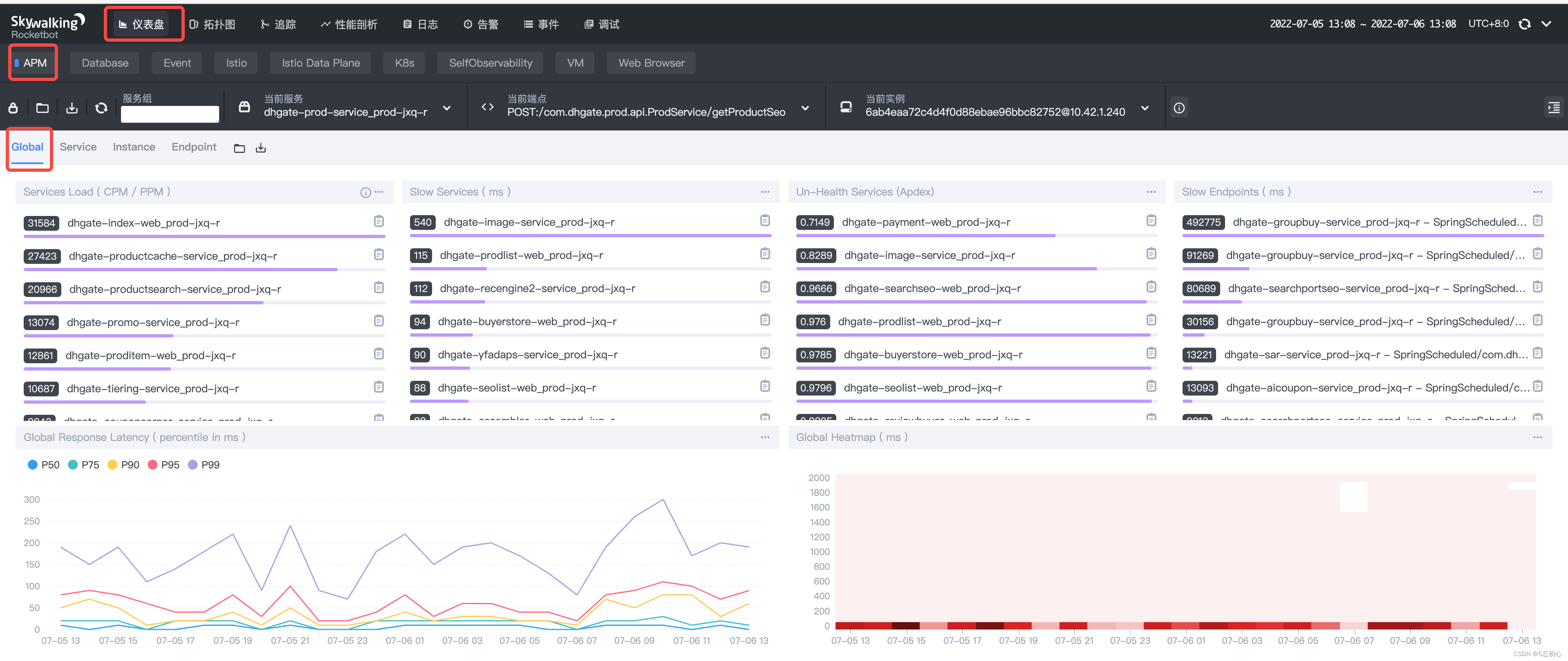The width and height of the screenshot is (1568, 661).
Task: Select the Database dashboard button
Action: 105,63
